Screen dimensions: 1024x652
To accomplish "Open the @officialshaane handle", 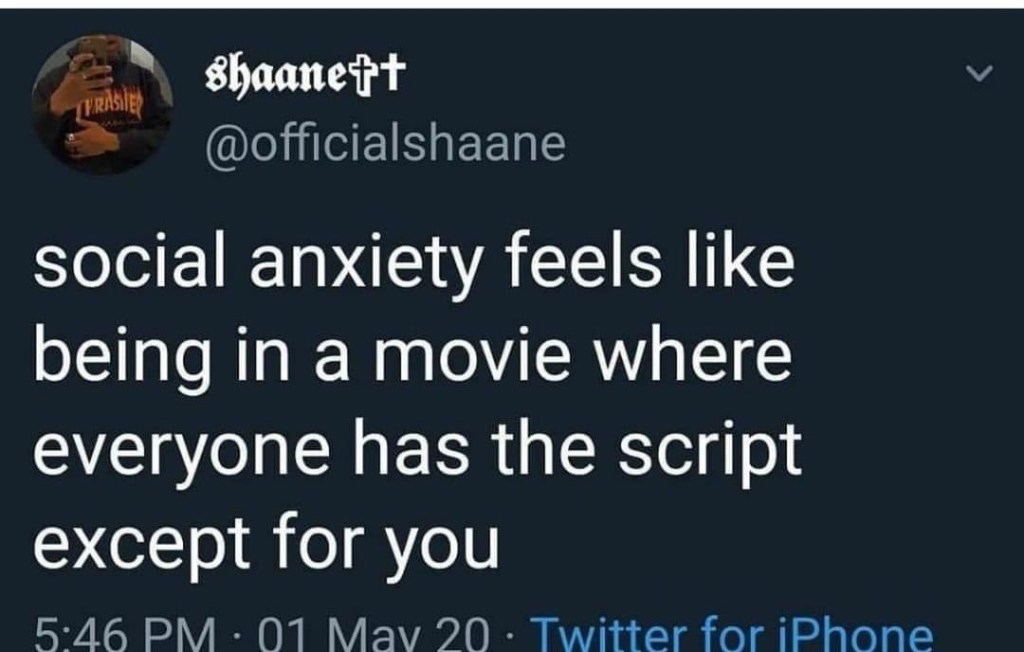I will pyautogui.click(x=385, y=144).
